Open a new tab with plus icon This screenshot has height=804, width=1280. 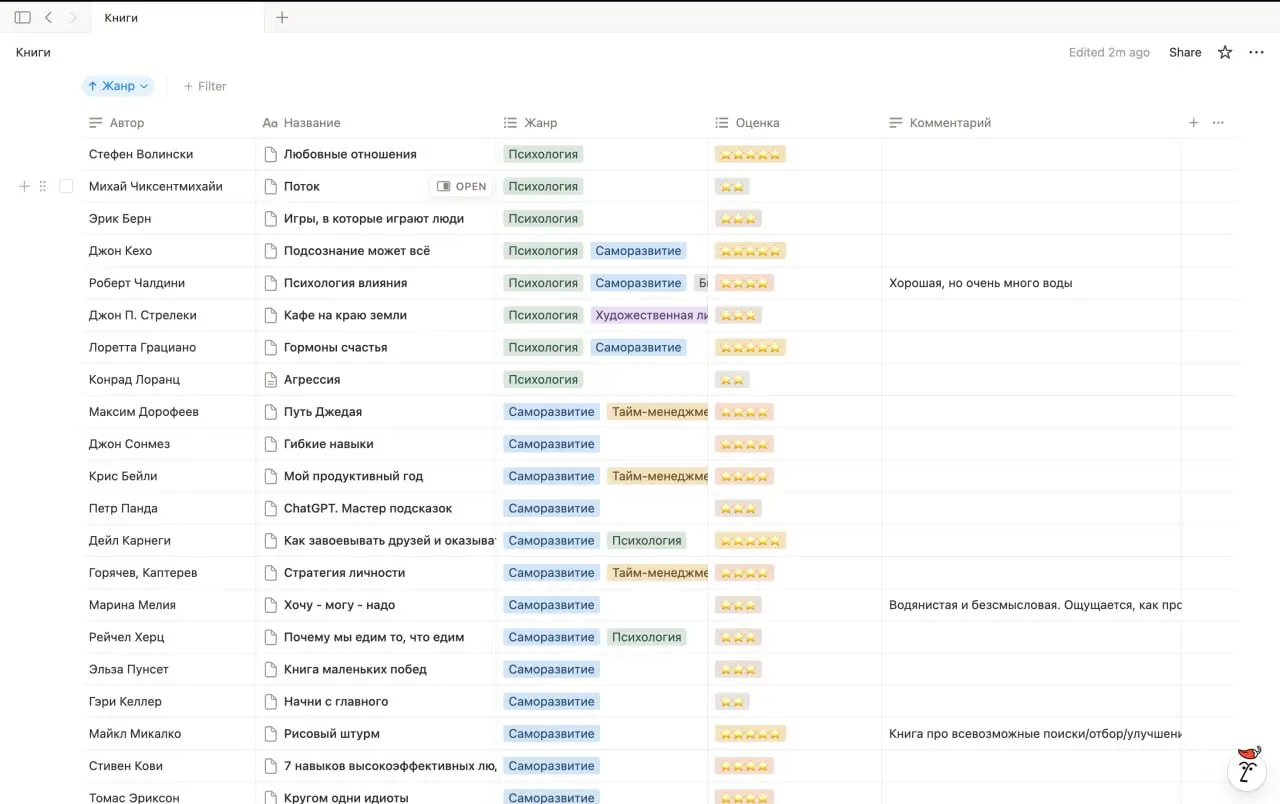pyautogui.click(x=282, y=18)
